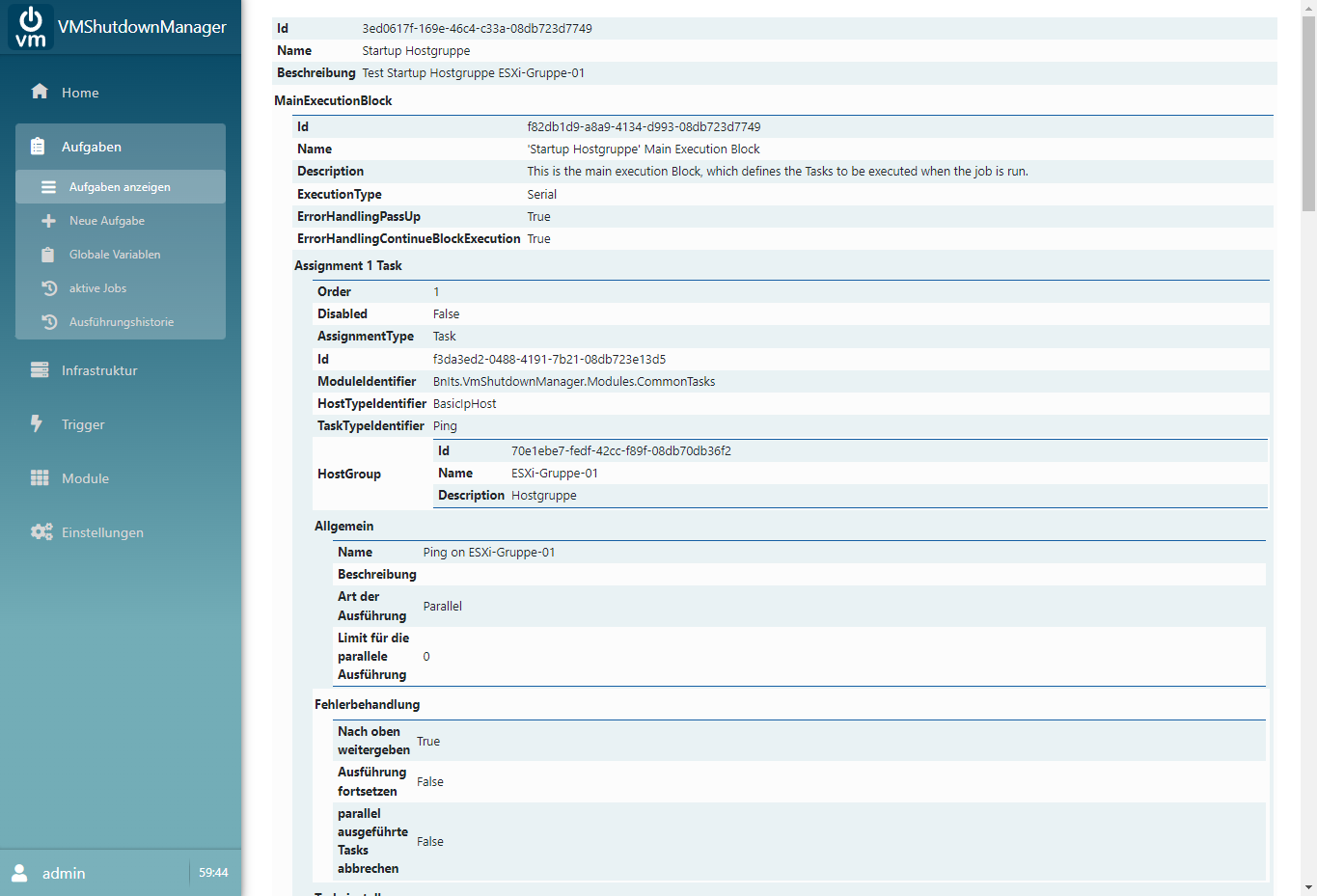Click Disabled value False

point(446,314)
